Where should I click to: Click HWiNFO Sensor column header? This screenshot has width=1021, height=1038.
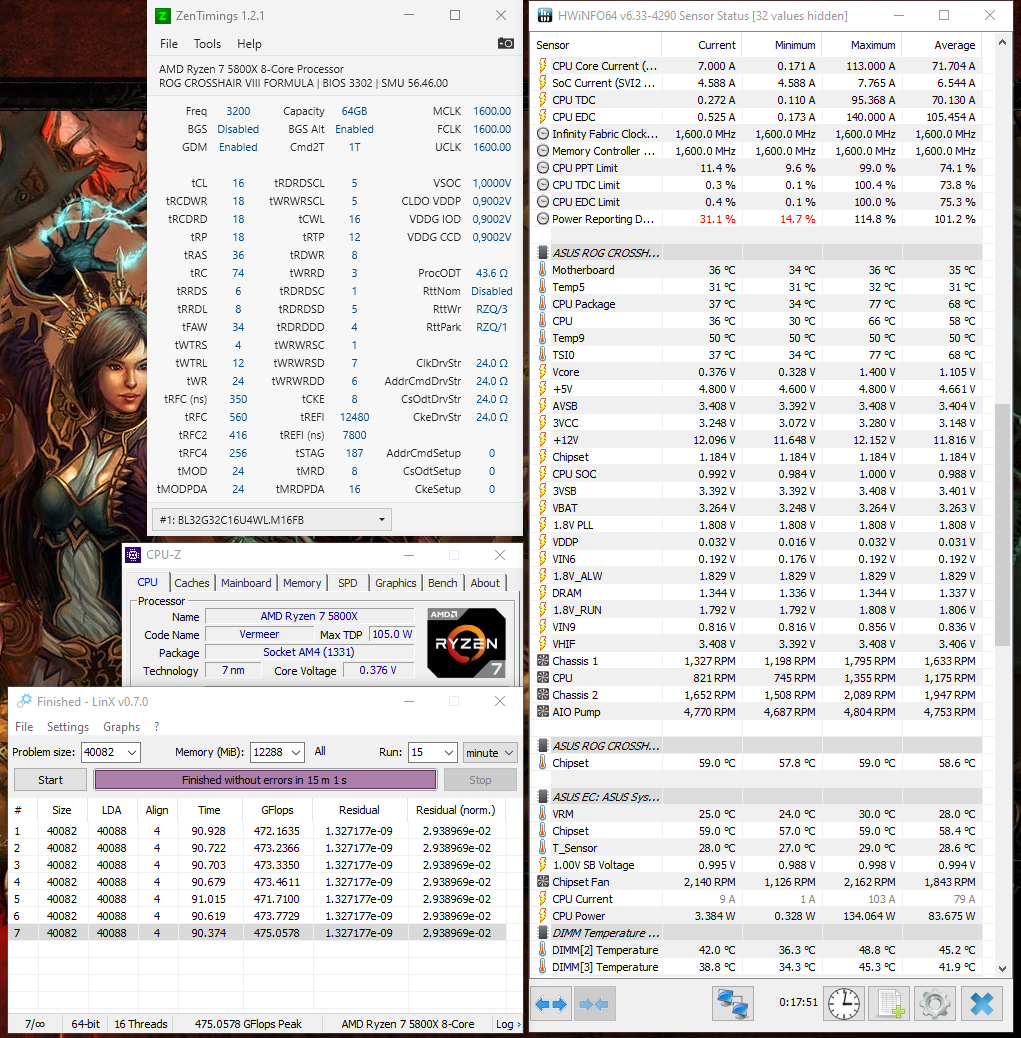point(597,45)
